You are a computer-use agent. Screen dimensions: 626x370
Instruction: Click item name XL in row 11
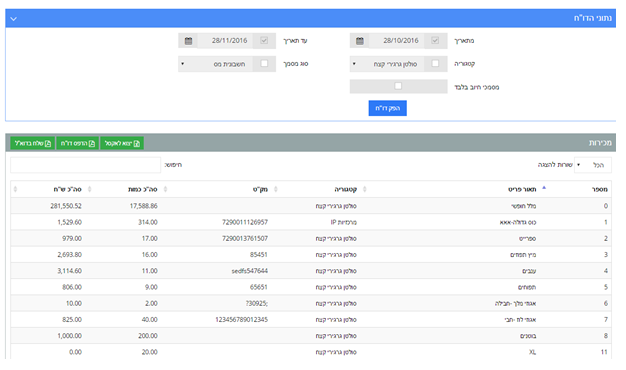coord(532,352)
